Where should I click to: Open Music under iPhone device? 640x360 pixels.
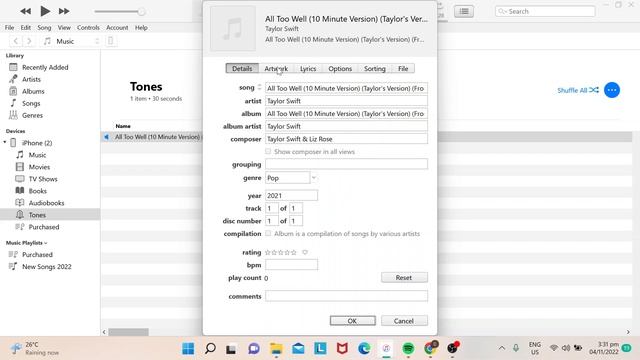click(37, 155)
